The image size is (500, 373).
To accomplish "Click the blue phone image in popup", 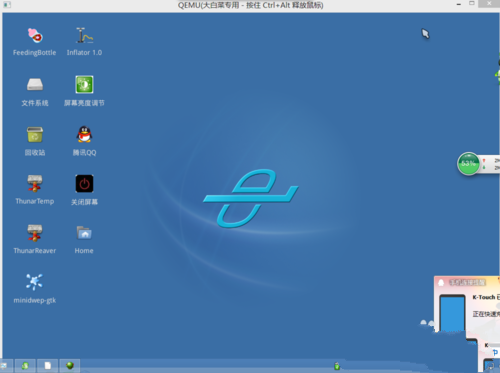I will point(452,313).
